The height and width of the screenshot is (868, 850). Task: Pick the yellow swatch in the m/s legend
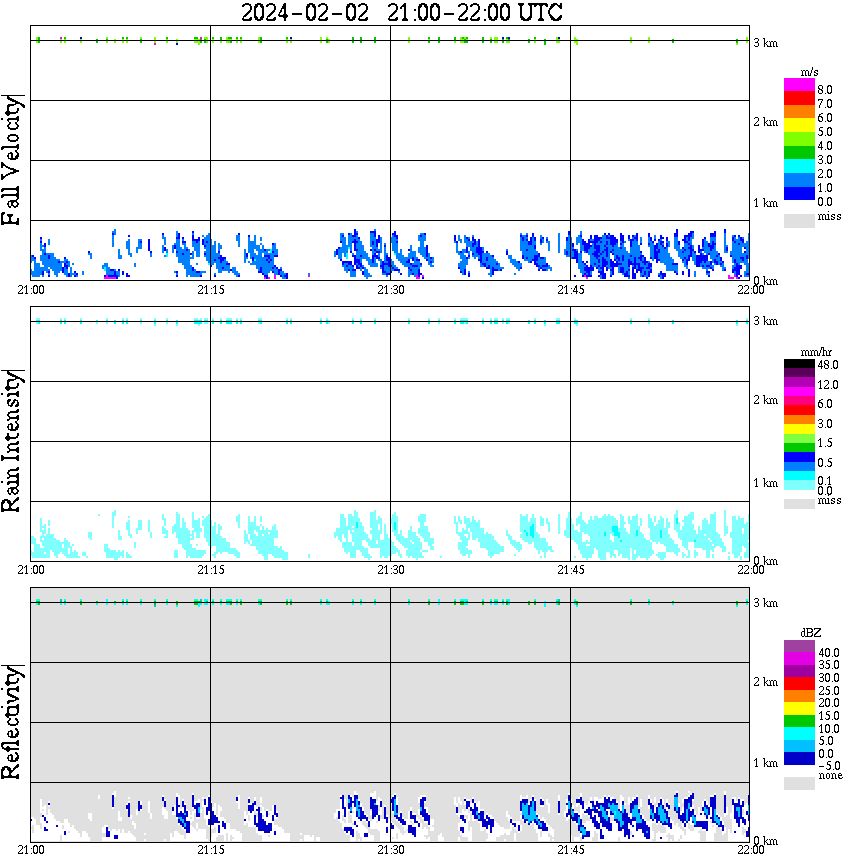coord(799,125)
